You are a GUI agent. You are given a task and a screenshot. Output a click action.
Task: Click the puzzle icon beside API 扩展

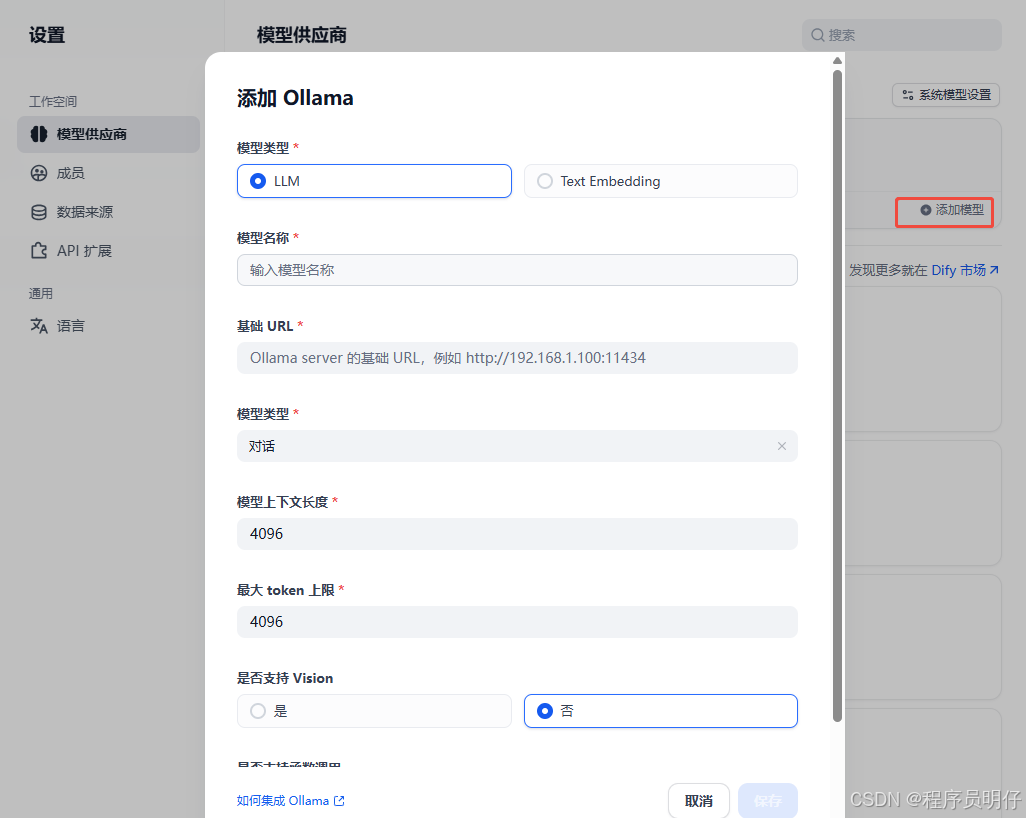(39, 251)
